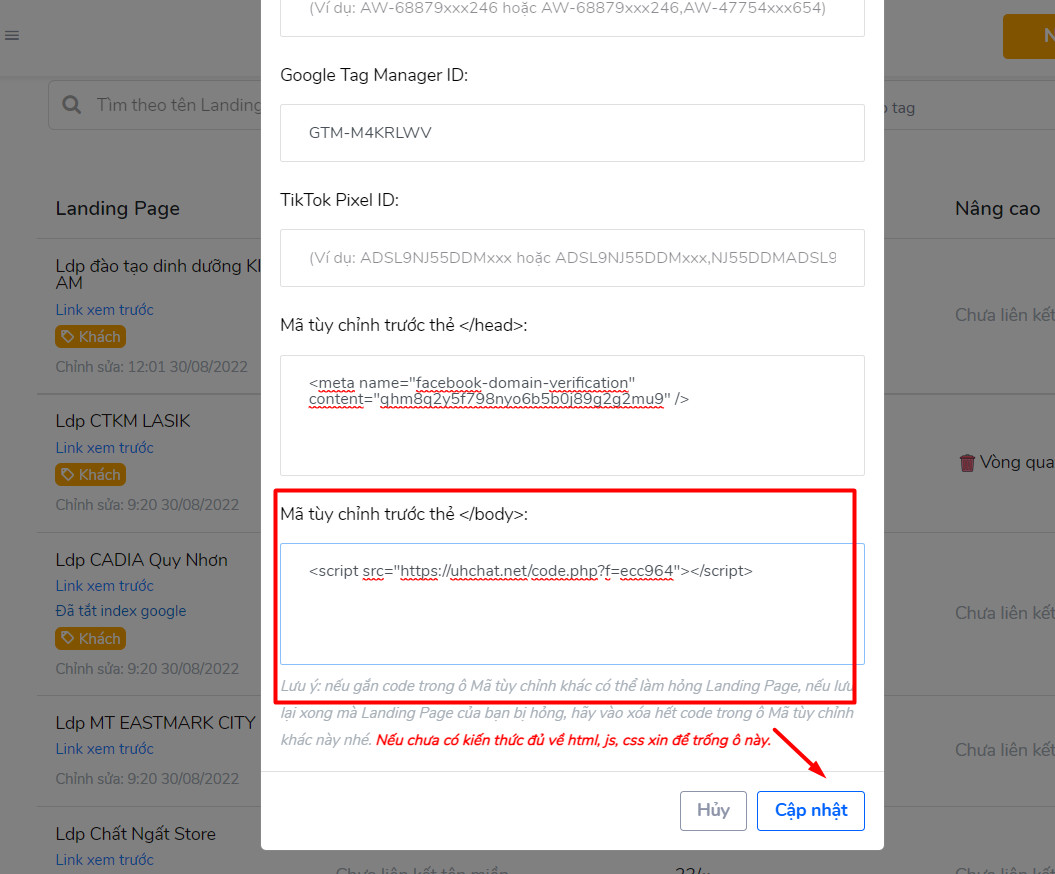
Task: Click the Nâng cao column header
Action: tap(998, 209)
